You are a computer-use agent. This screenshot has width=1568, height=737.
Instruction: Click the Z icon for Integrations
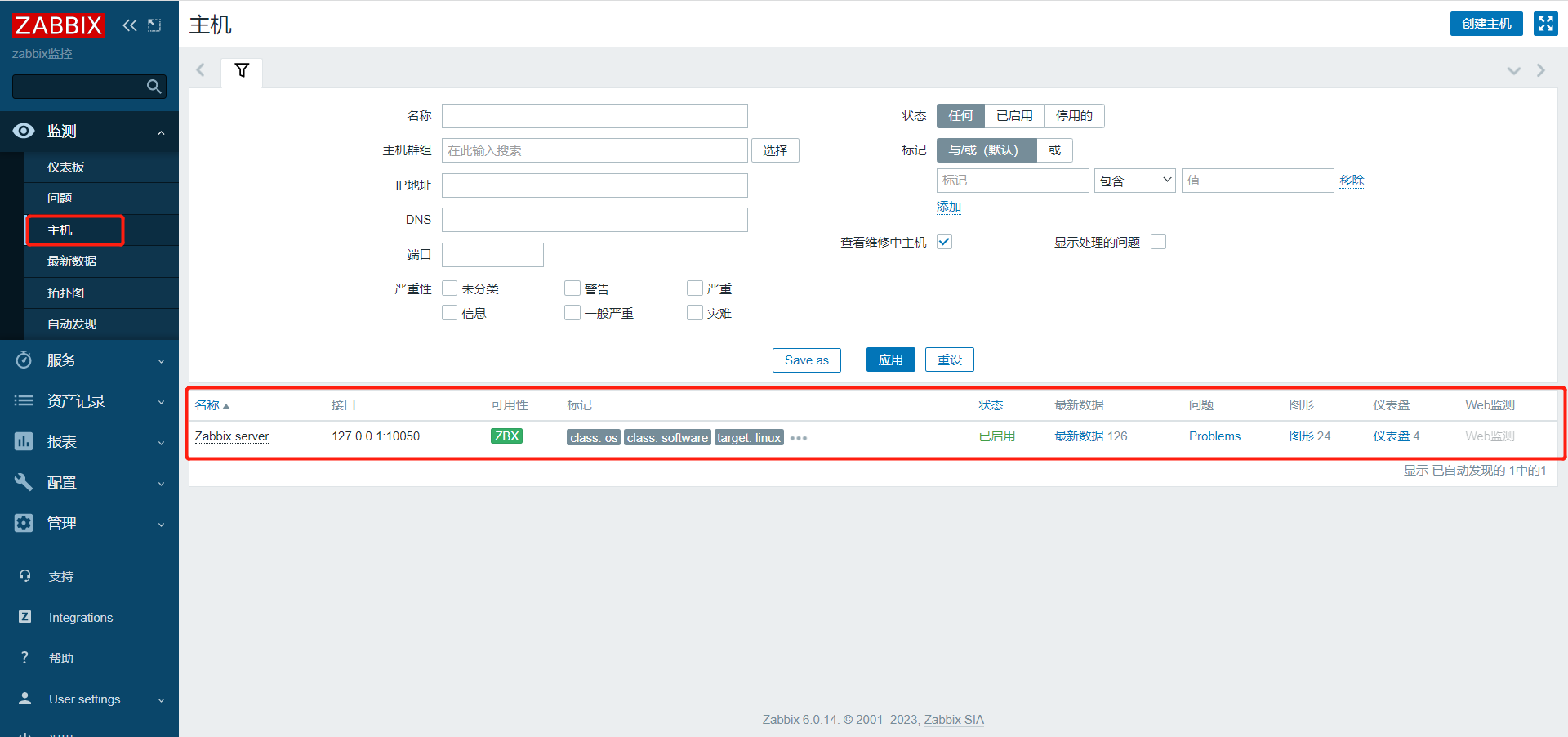click(24, 617)
